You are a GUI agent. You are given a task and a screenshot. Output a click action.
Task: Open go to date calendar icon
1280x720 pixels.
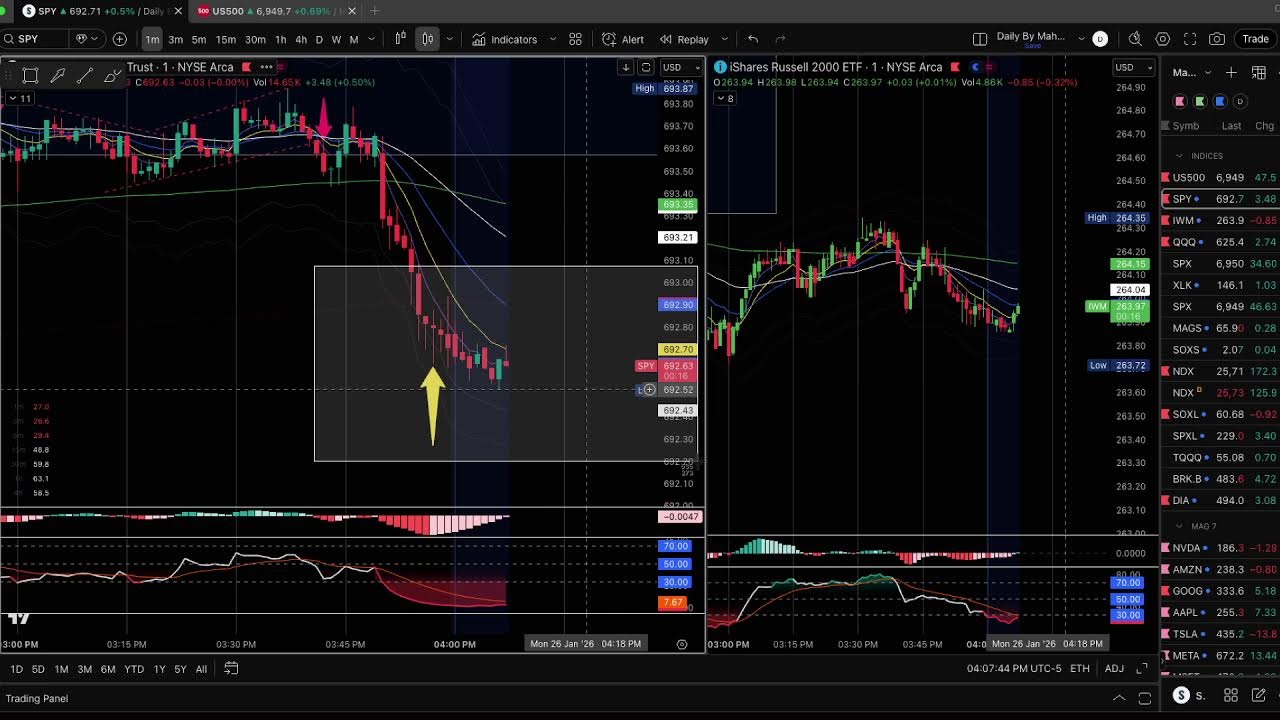tap(231, 669)
